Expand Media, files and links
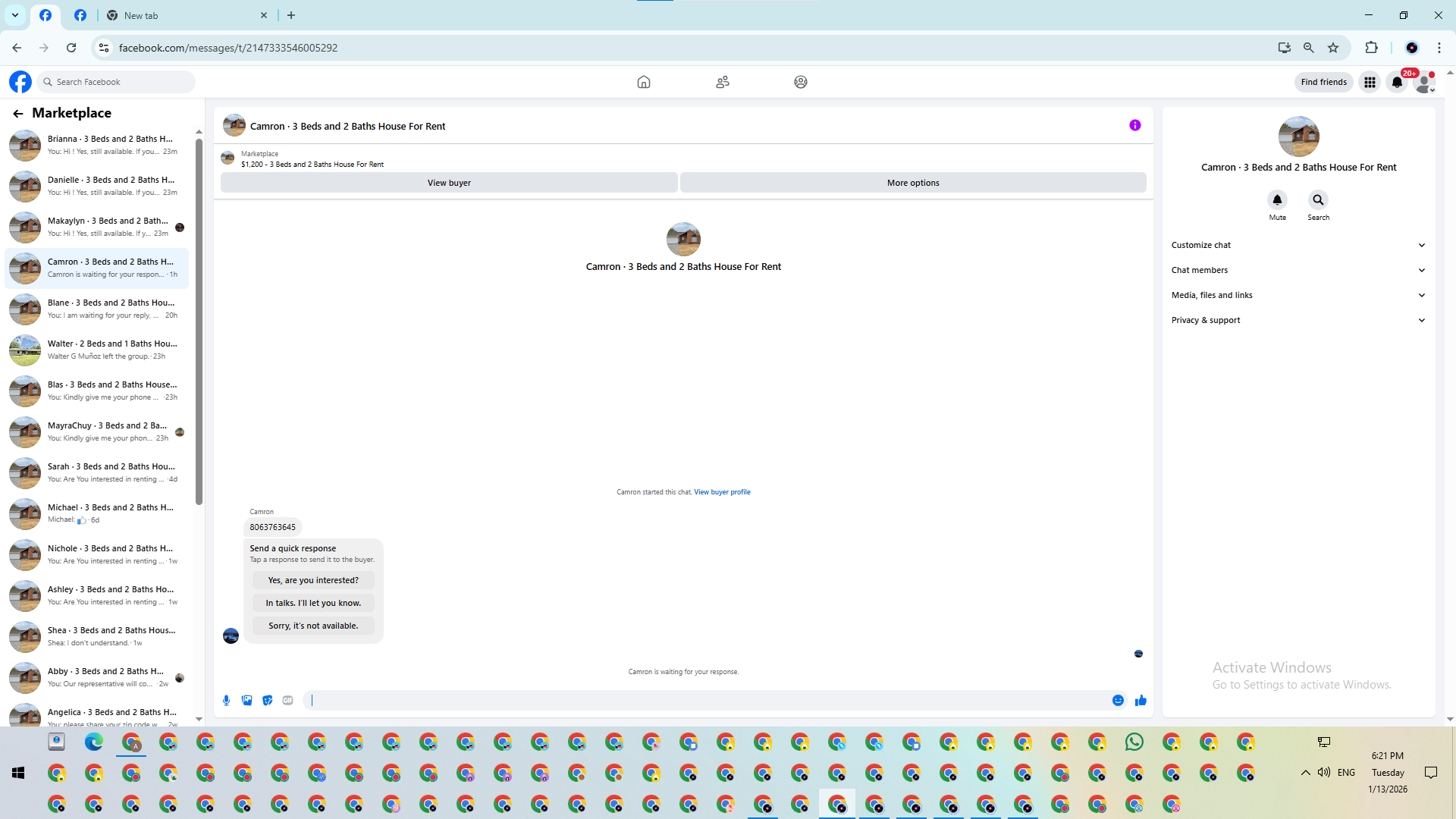The image size is (1456, 819). point(1298,295)
